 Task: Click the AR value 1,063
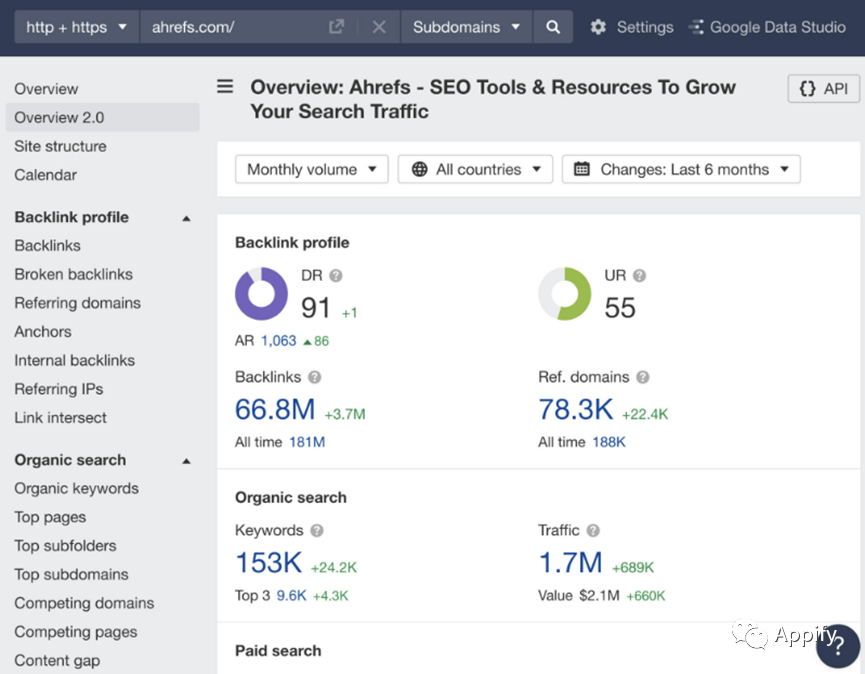pos(279,341)
